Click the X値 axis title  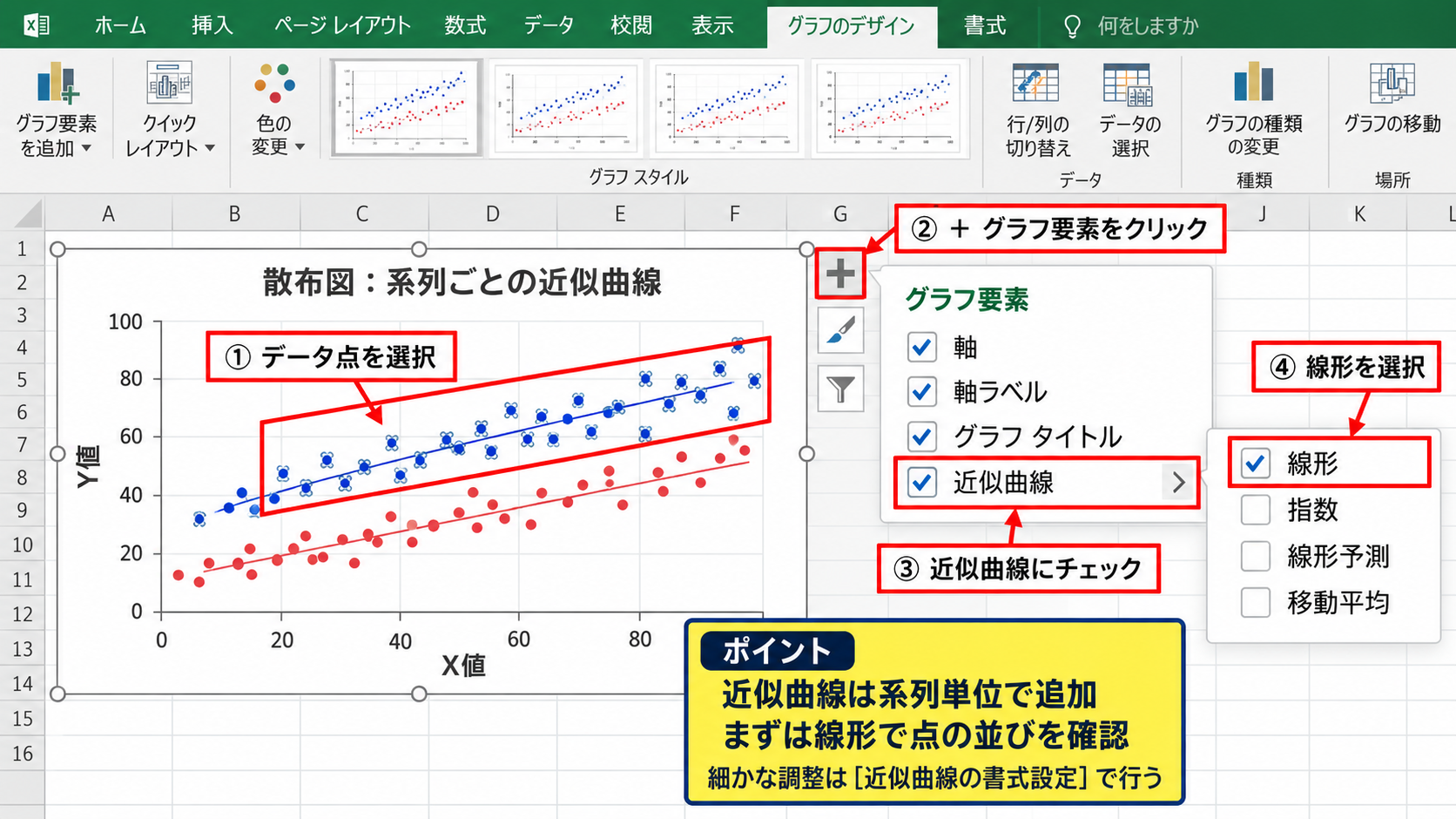tap(463, 666)
